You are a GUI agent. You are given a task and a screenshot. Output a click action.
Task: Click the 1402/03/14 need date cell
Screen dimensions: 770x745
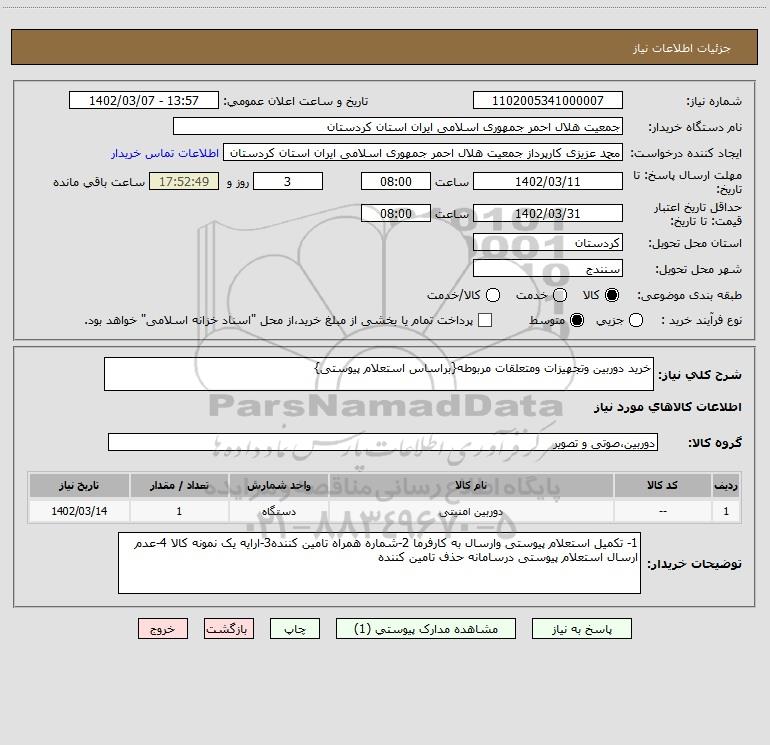[79, 512]
